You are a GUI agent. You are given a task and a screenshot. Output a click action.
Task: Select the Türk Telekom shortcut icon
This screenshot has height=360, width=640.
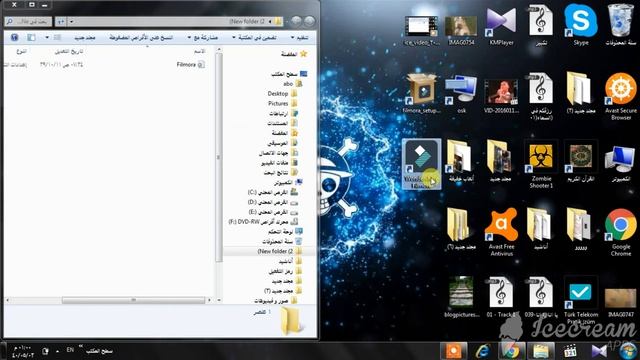580,300
